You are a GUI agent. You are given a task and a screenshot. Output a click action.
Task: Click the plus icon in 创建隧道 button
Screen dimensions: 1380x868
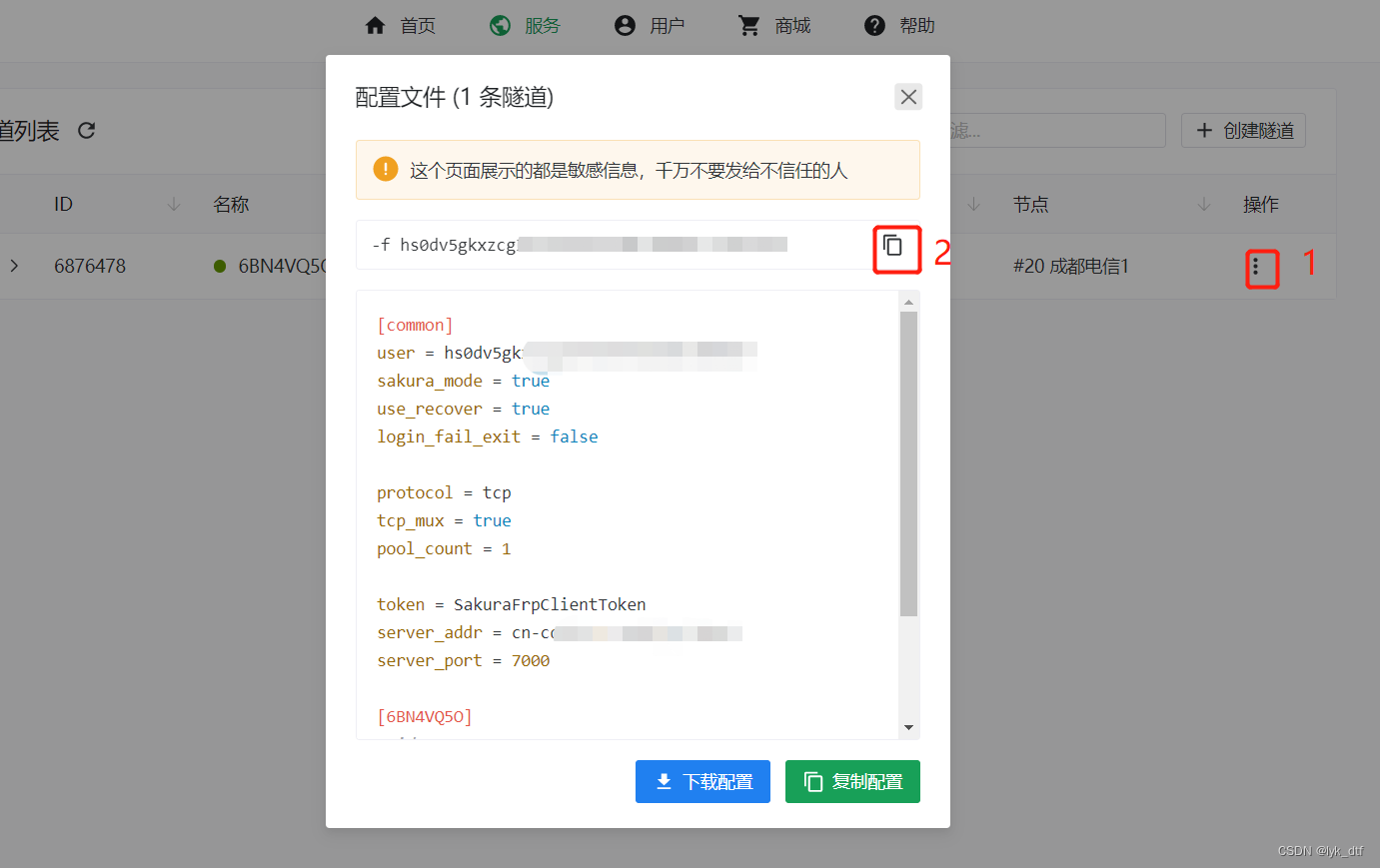click(1204, 130)
